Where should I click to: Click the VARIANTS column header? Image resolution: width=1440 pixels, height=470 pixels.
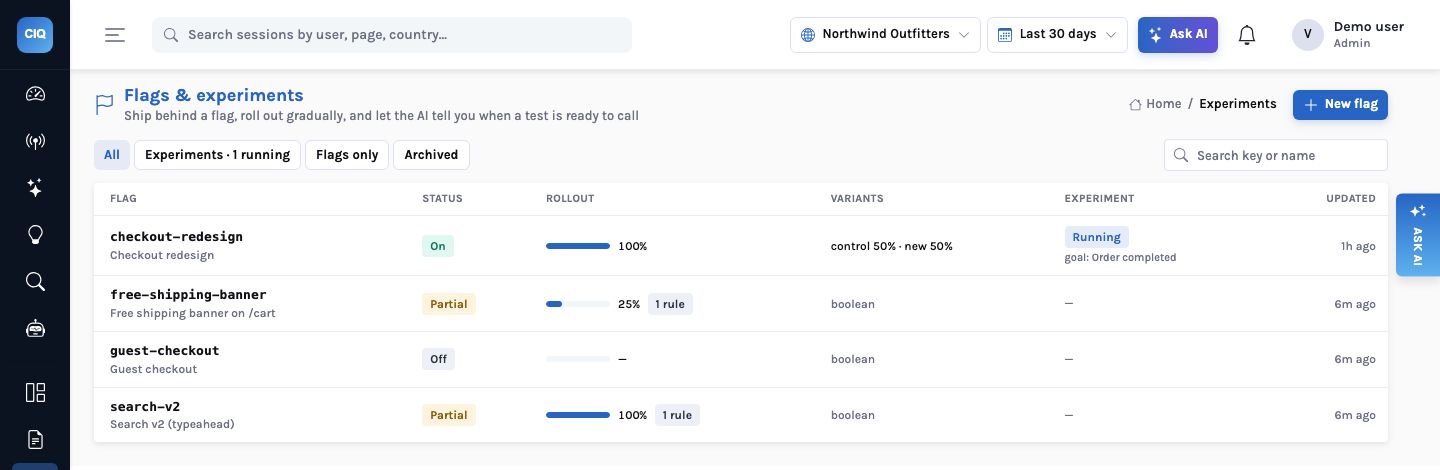(x=857, y=199)
